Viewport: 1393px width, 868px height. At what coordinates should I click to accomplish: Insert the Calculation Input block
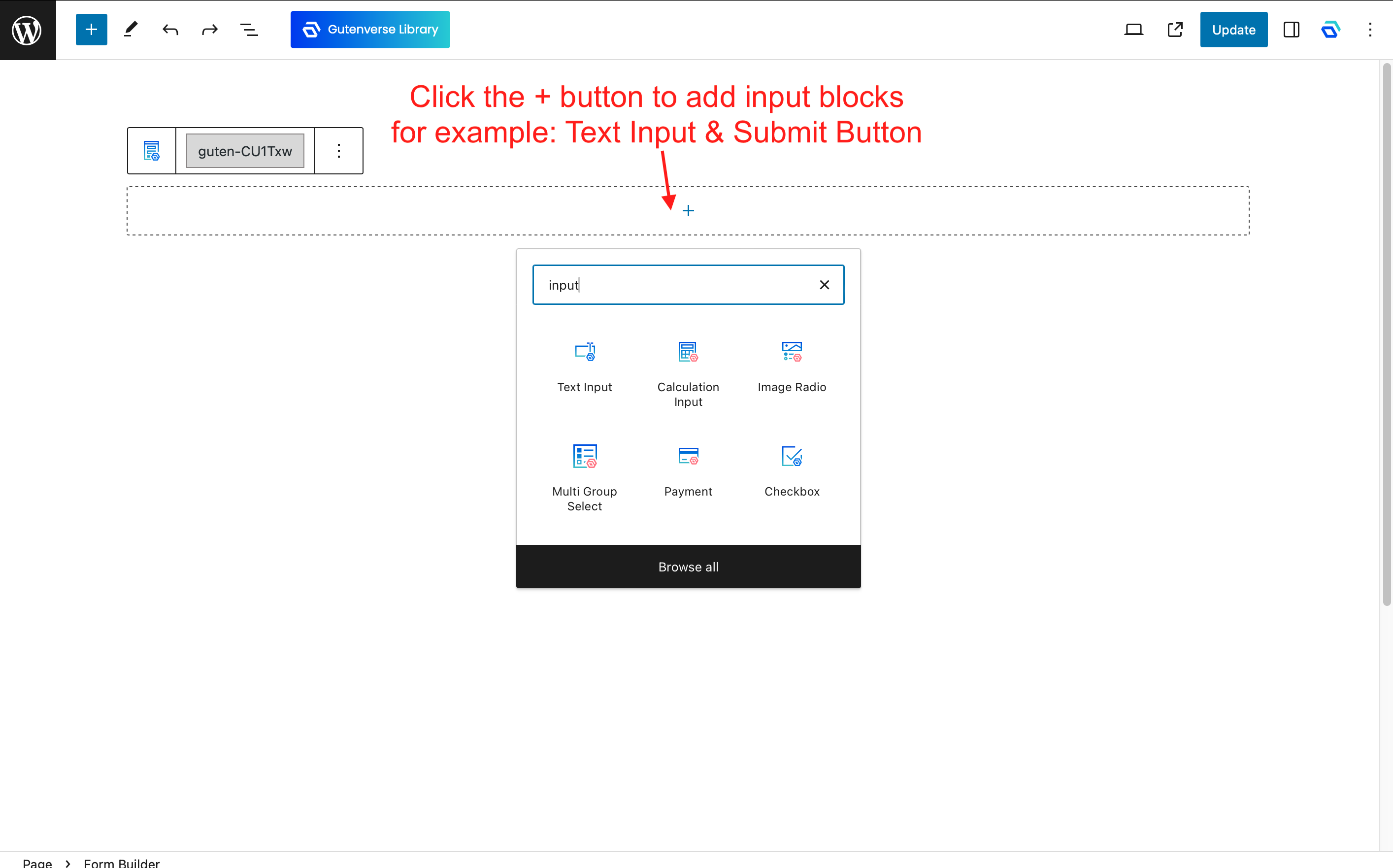(x=688, y=373)
